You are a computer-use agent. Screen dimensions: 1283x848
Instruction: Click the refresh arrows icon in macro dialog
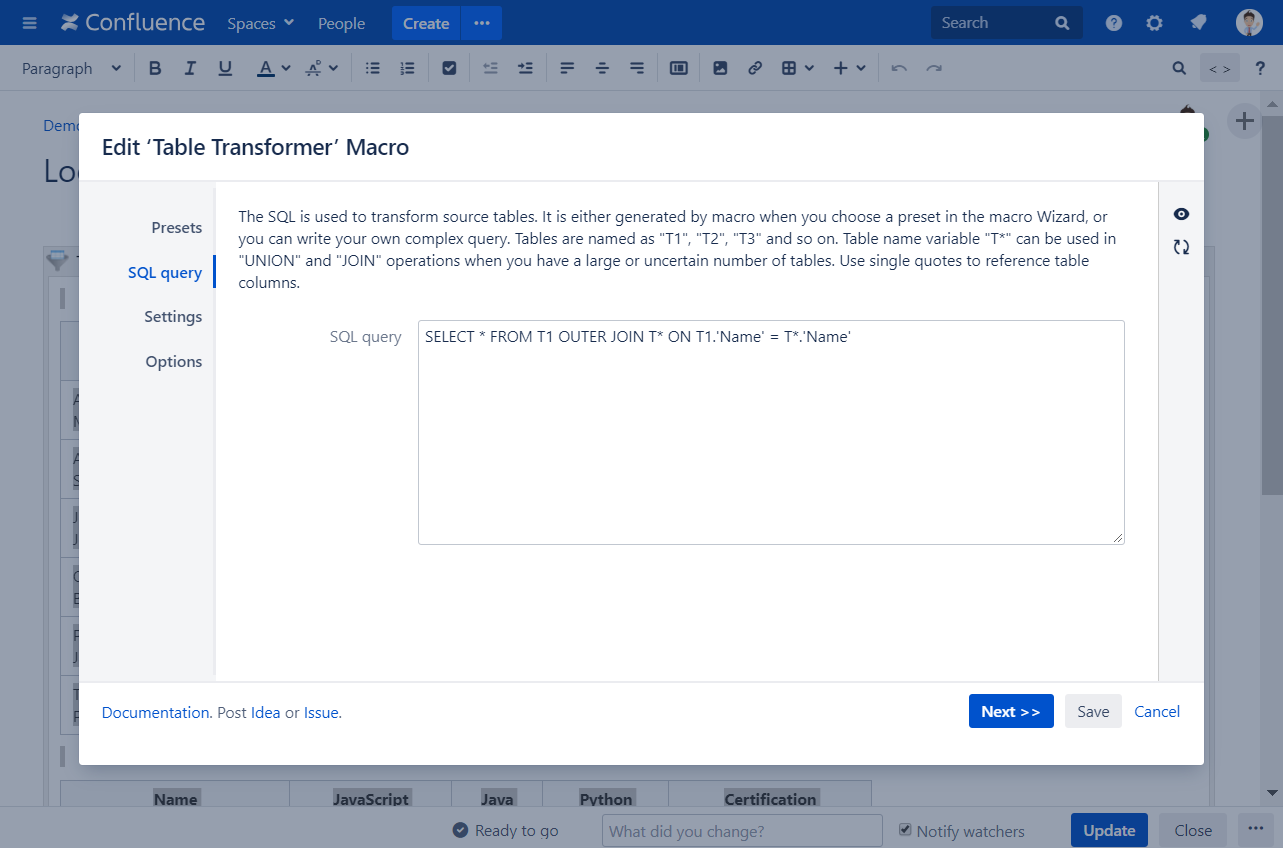[1181, 247]
